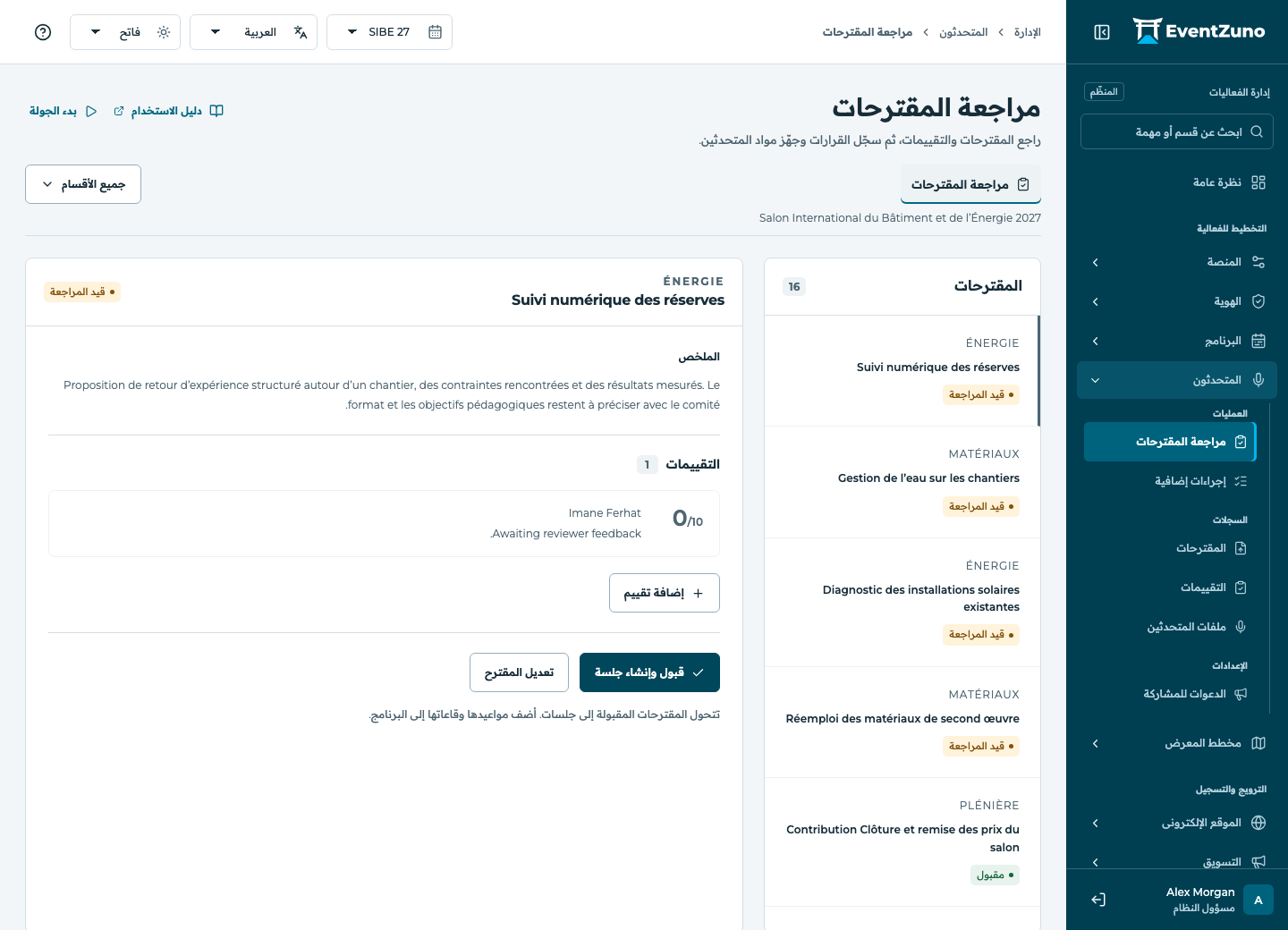Expand الموقع الإلكتروني sidebar section
This screenshot has height=930, width=1288.
click(1177, 823)
